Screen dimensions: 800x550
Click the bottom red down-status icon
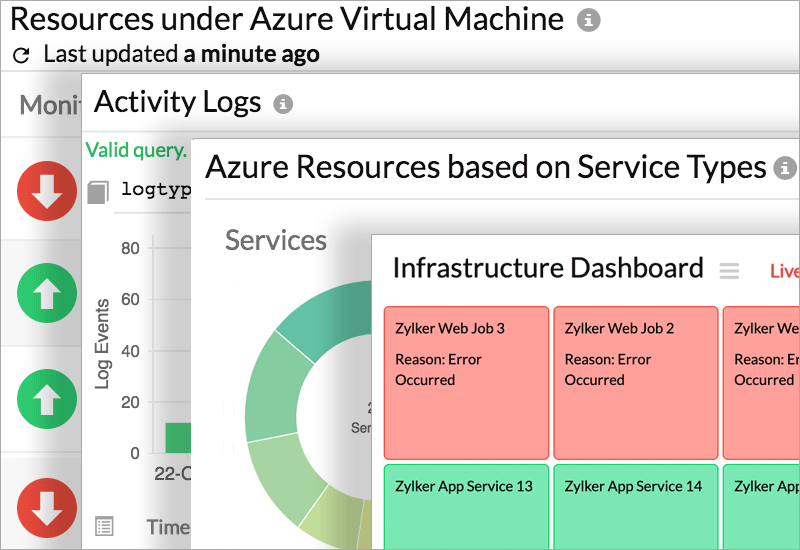47,508
